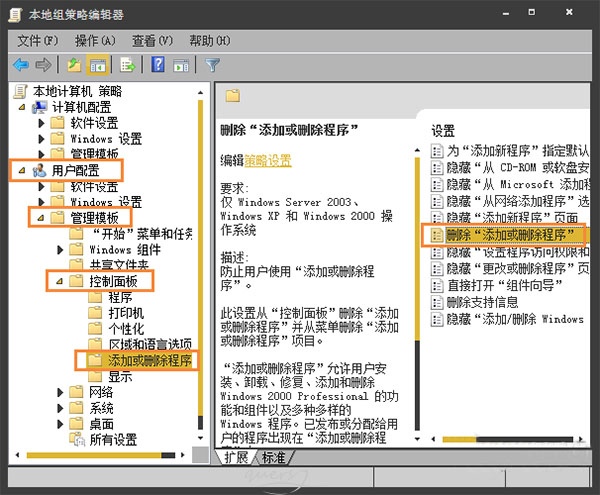The height and width of the screenshot is (495, 600).
Task: Open the 查看(V) menu
Action: point(152,40)
